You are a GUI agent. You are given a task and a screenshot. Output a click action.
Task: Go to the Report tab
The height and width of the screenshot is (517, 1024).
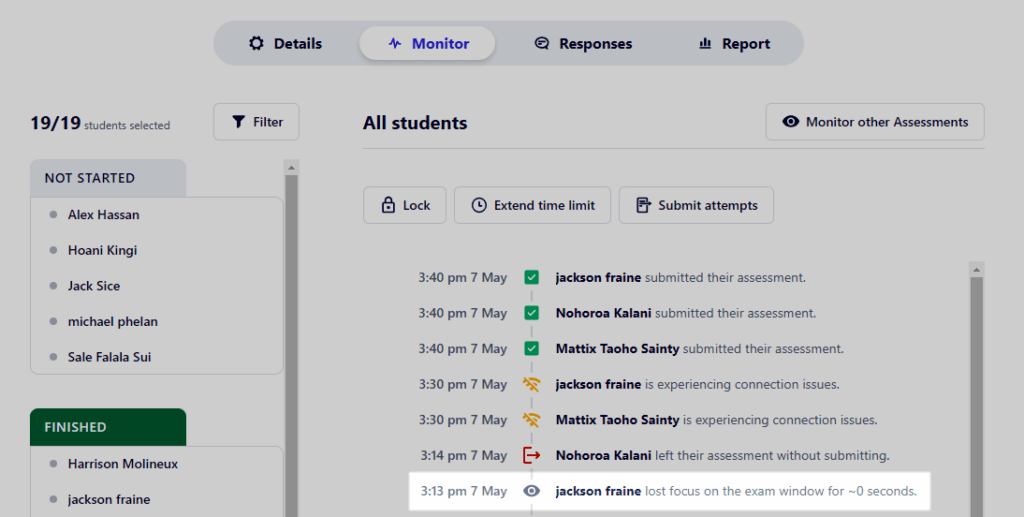tap(734, 44)
